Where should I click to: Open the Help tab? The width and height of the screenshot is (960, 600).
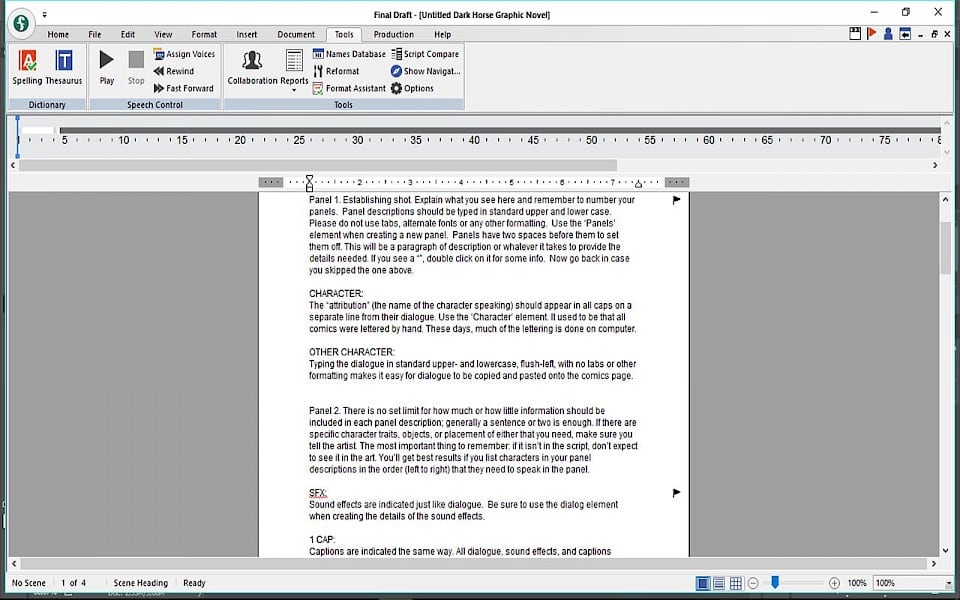point(442,34)
